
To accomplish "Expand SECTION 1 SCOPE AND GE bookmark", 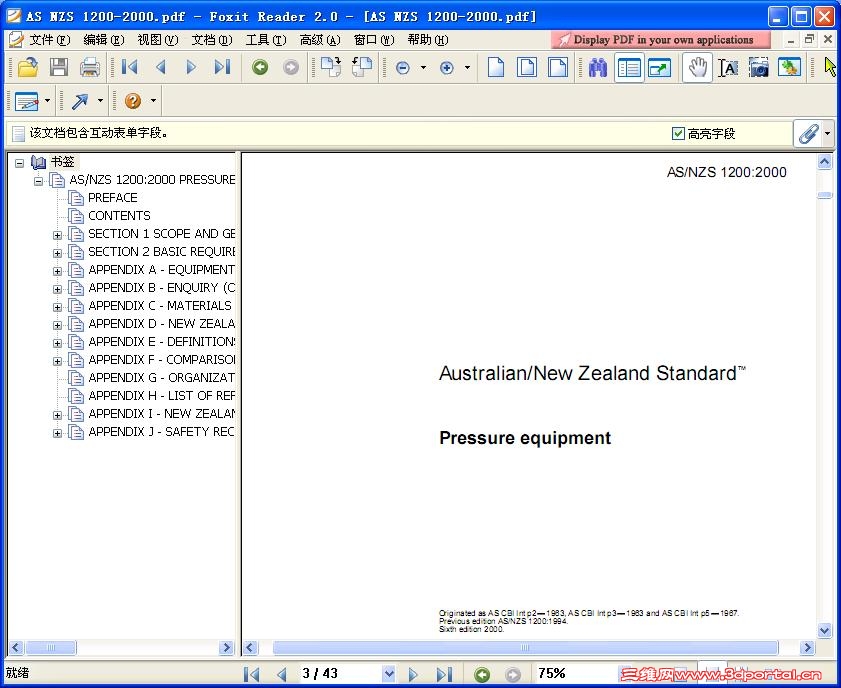I will pyautogui.click(x=57, y=235).
